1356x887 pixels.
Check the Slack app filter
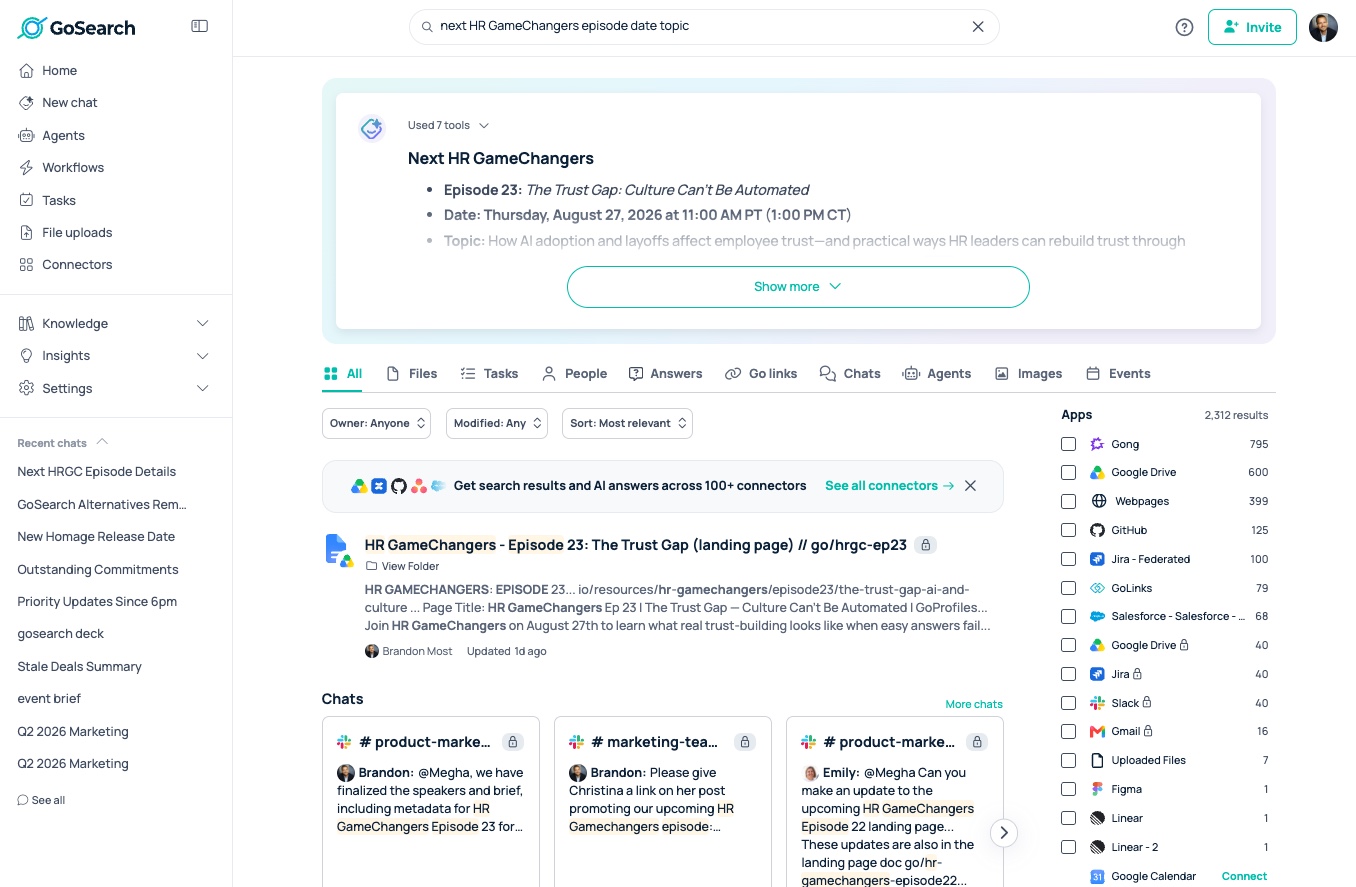1069,703
